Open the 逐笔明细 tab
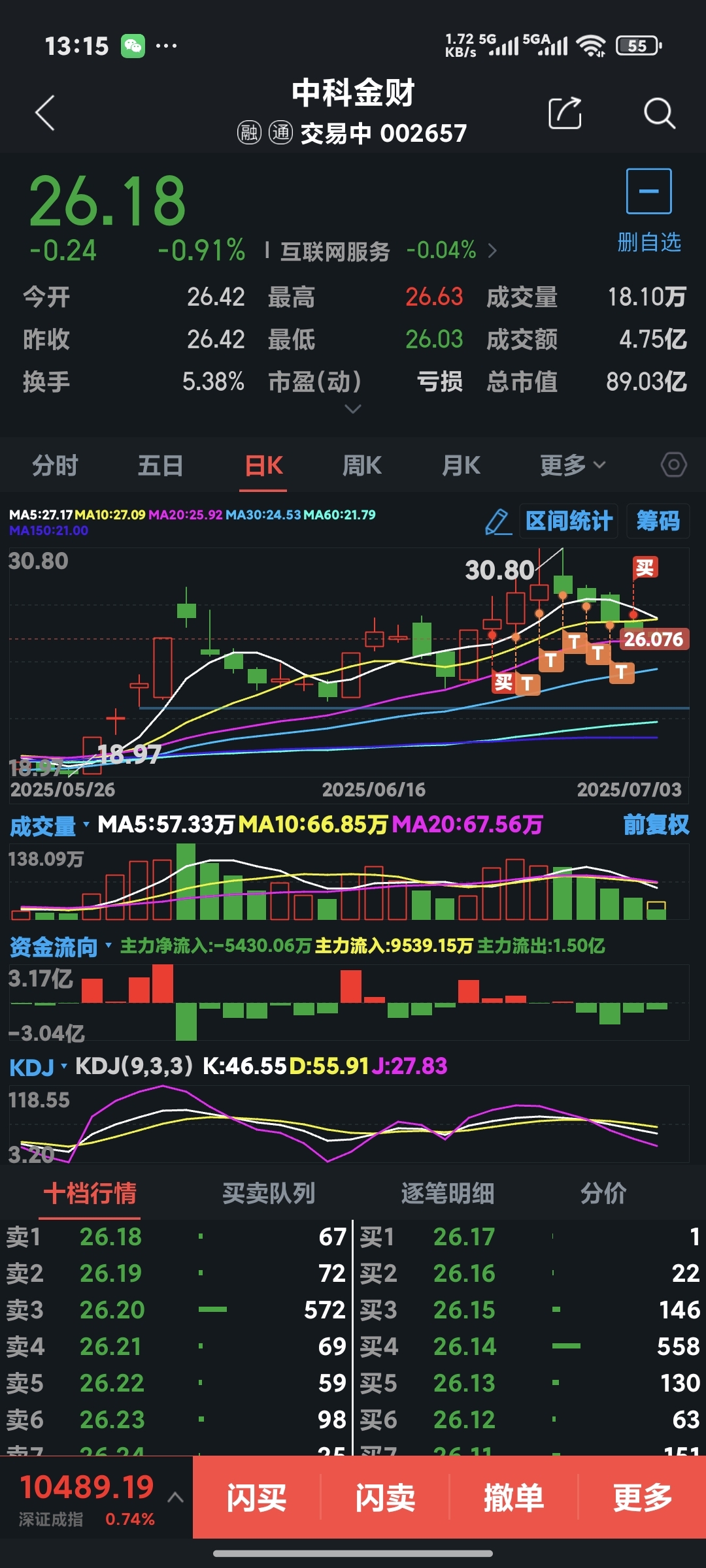706x1568 pixels. (x=447, y=1193)
